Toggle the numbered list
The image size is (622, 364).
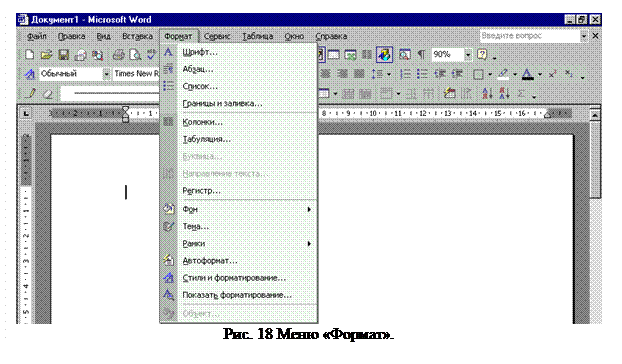click(x=405, y=74)
